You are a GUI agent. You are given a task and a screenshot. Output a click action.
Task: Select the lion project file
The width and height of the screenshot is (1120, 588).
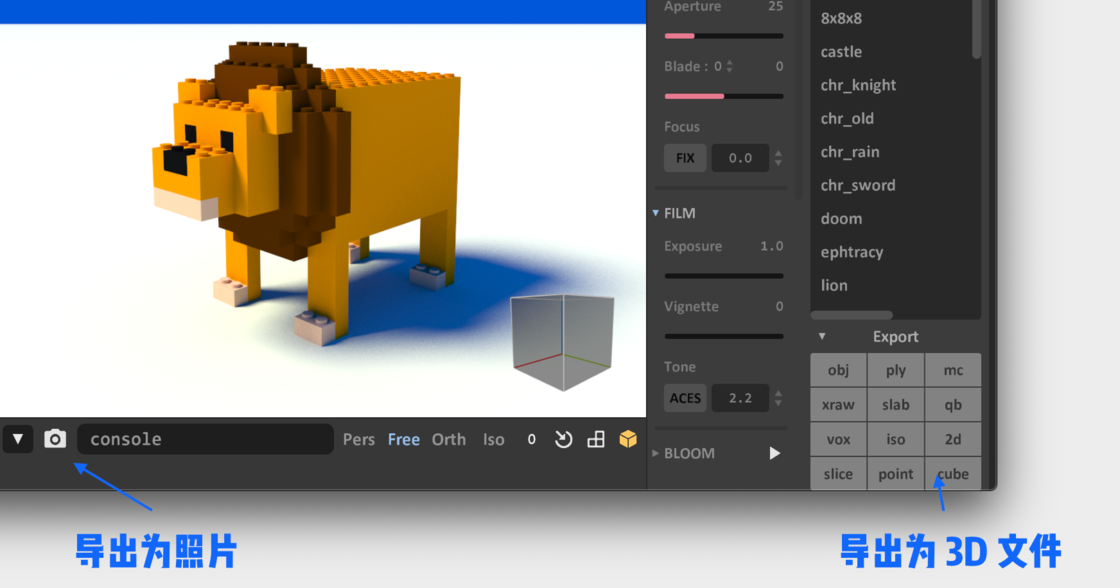[x=833, y=285]
